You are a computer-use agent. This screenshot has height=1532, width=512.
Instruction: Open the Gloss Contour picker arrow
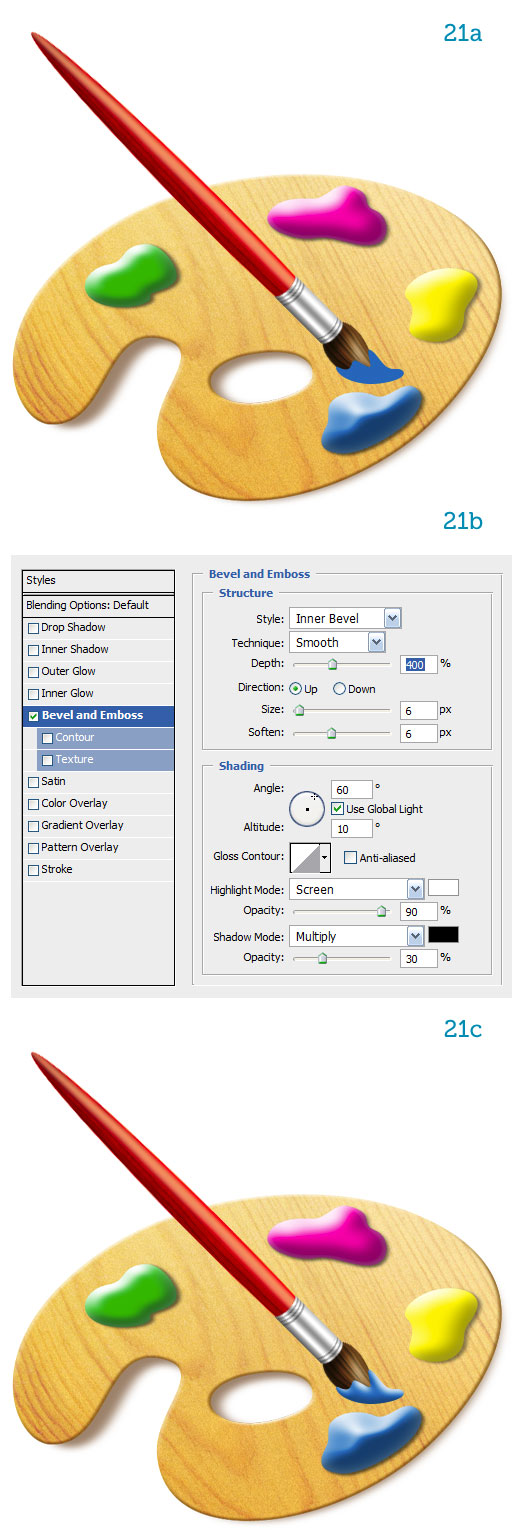325,857
